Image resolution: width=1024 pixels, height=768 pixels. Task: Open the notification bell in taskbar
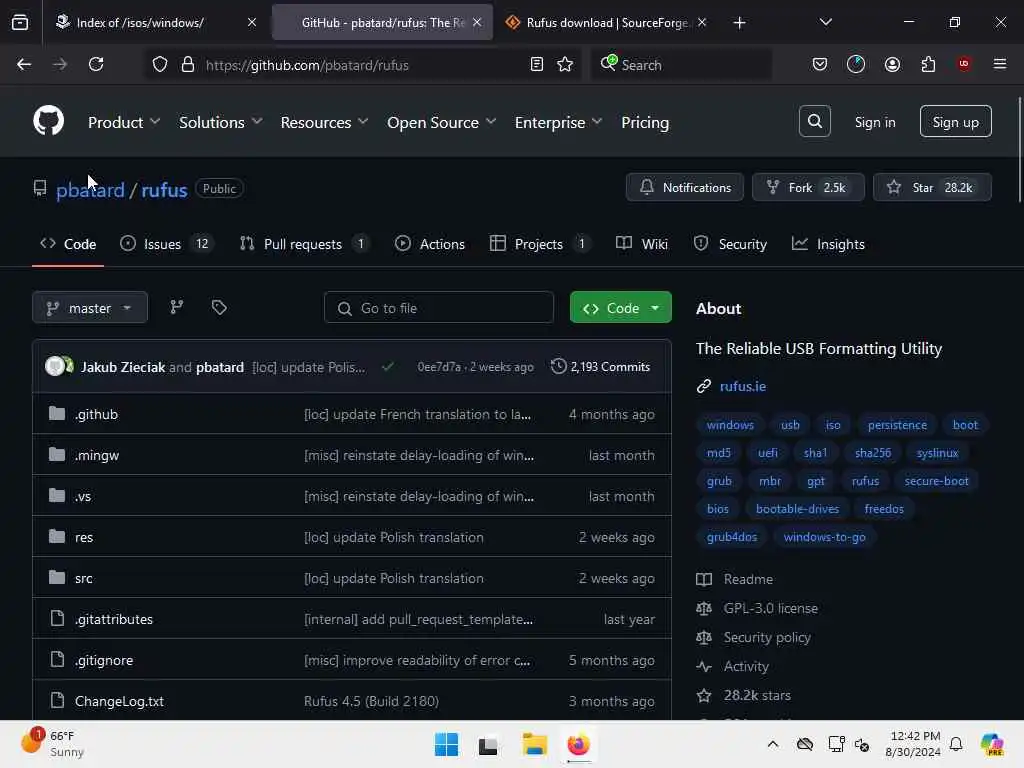pos(956,744)
